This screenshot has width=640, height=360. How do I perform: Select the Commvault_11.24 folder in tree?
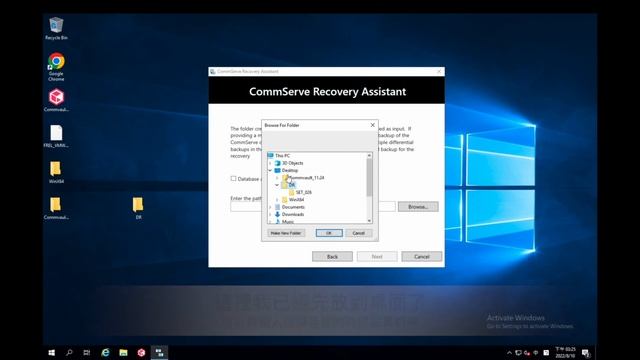click(x=306, y=178)
